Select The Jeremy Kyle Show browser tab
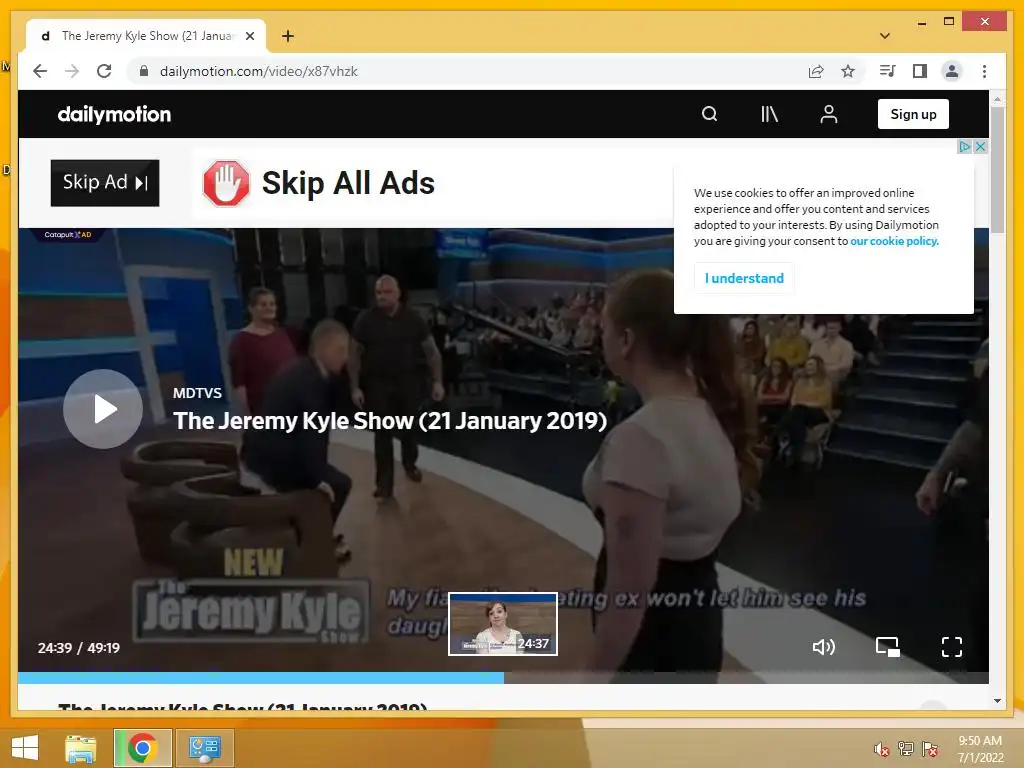The image size is (1024, 768). point(146,36)
